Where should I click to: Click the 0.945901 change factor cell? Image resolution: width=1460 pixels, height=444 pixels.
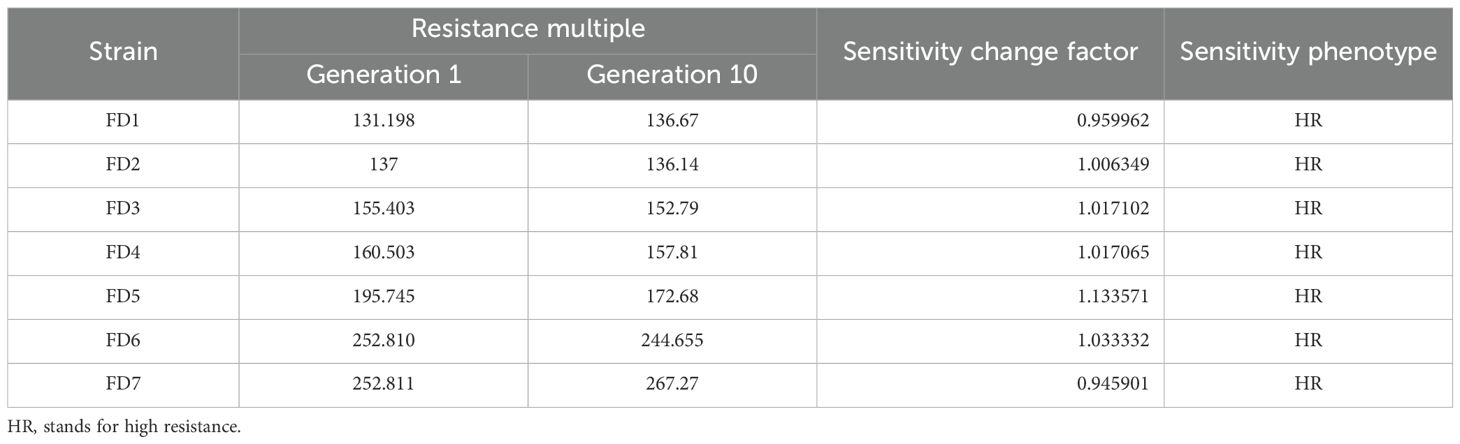[x=1112, y=385]
